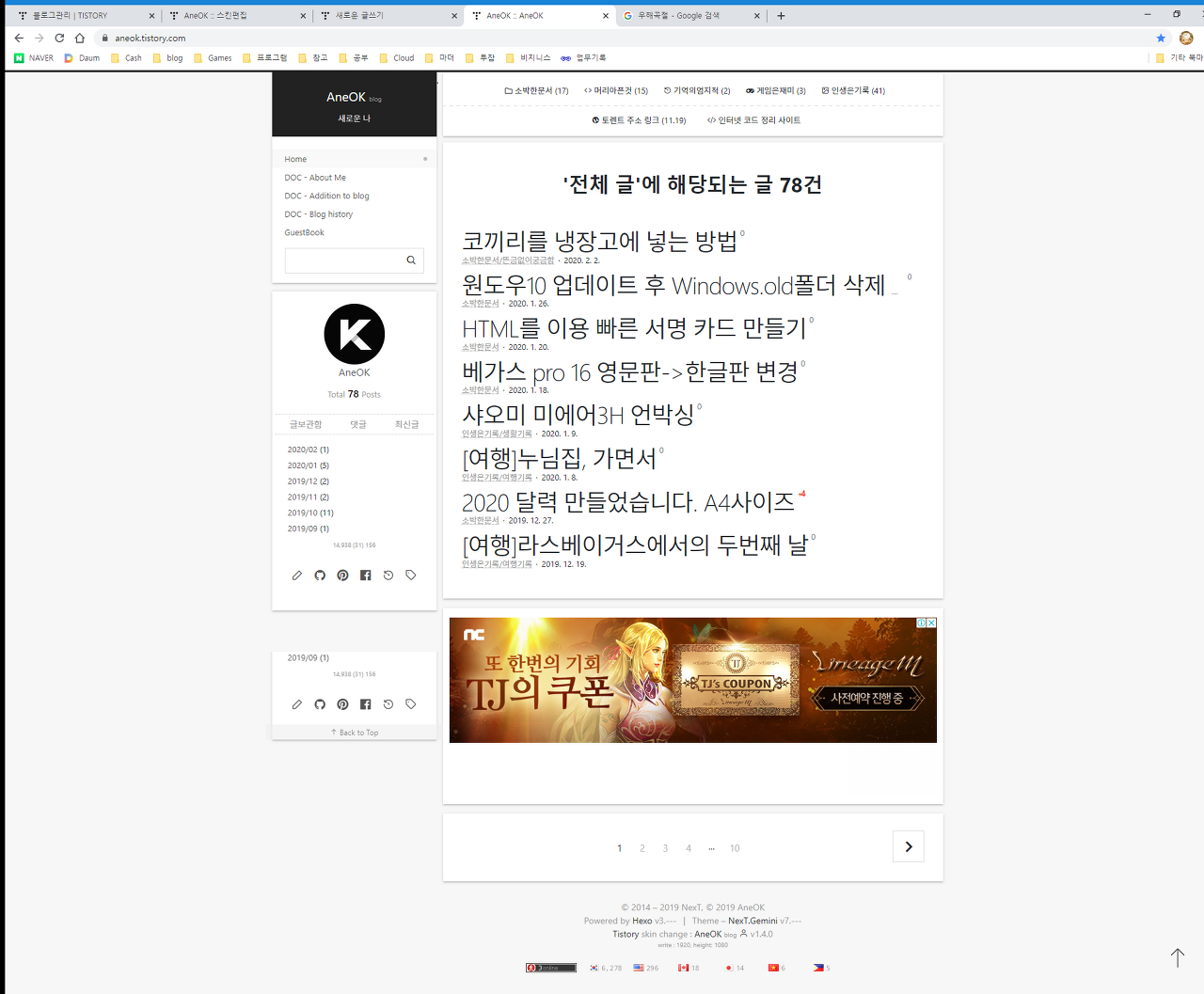Open DOC - About Me page
The height and width of the screenshot is (994, 1204).
click(x=315, y=178)
